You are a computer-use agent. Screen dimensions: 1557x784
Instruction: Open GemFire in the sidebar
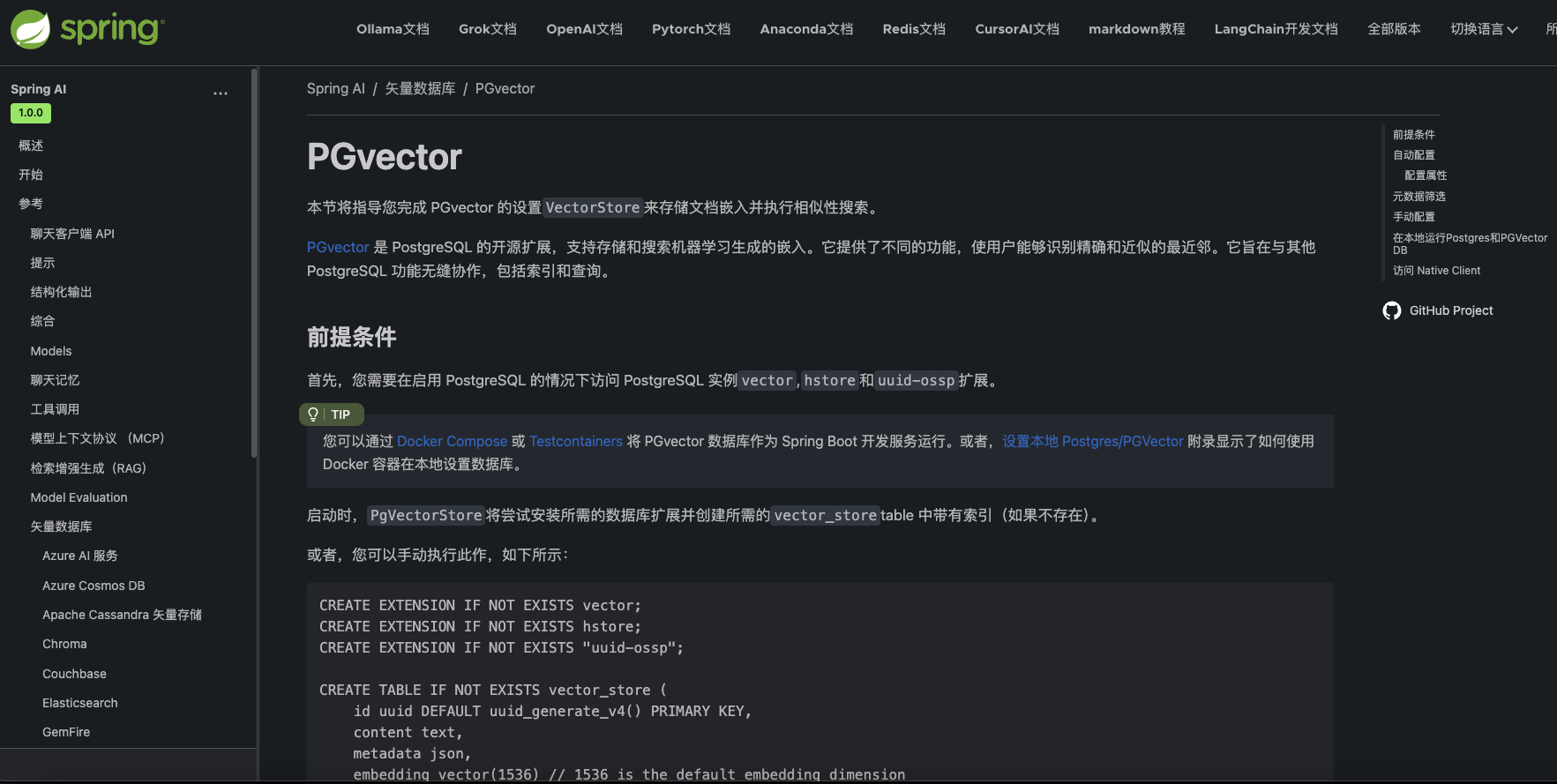pyautogui.click(x=66, y=732)
